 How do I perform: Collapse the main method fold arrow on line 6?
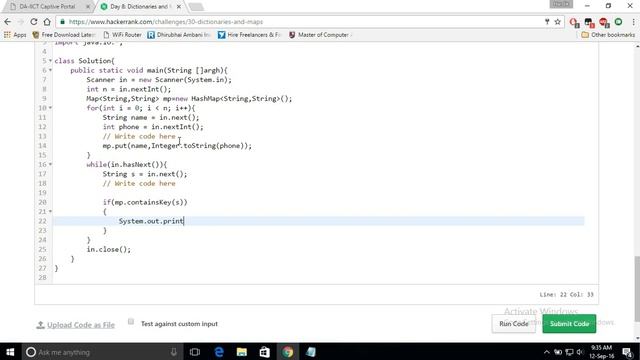pyautogui.click(x=51, y=70)
